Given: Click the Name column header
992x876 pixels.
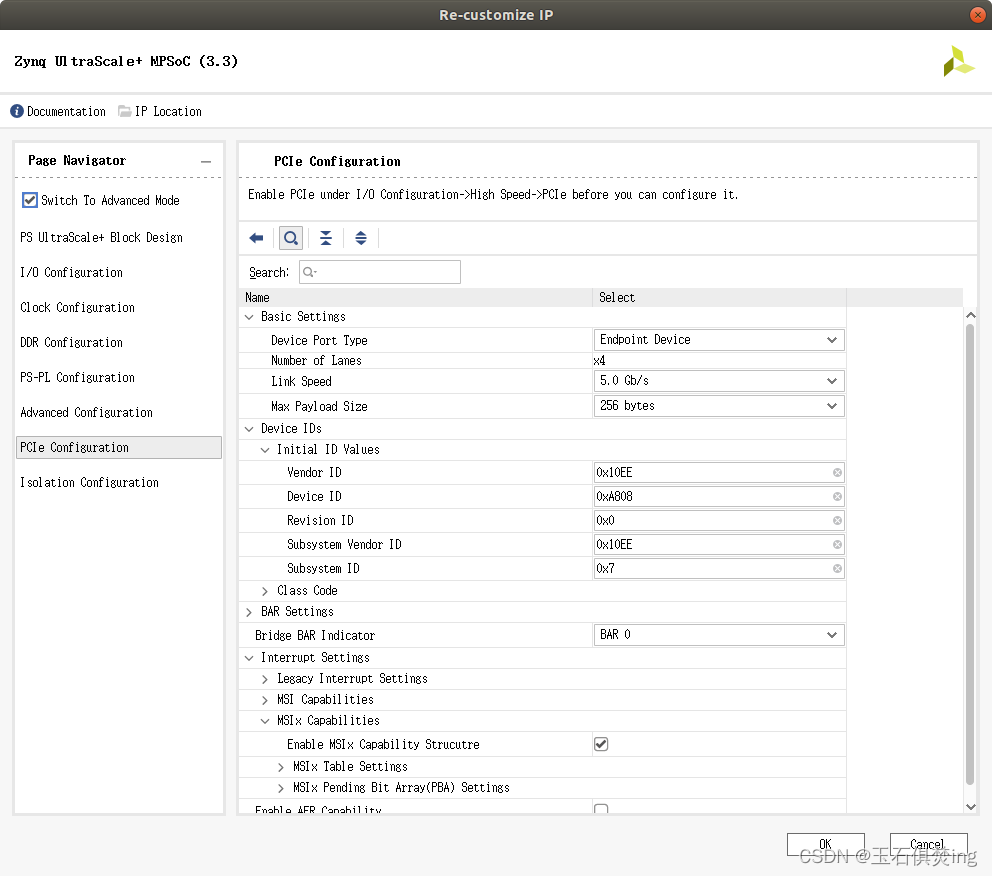Looking at the screenshot, I should (x=416, y=297).
